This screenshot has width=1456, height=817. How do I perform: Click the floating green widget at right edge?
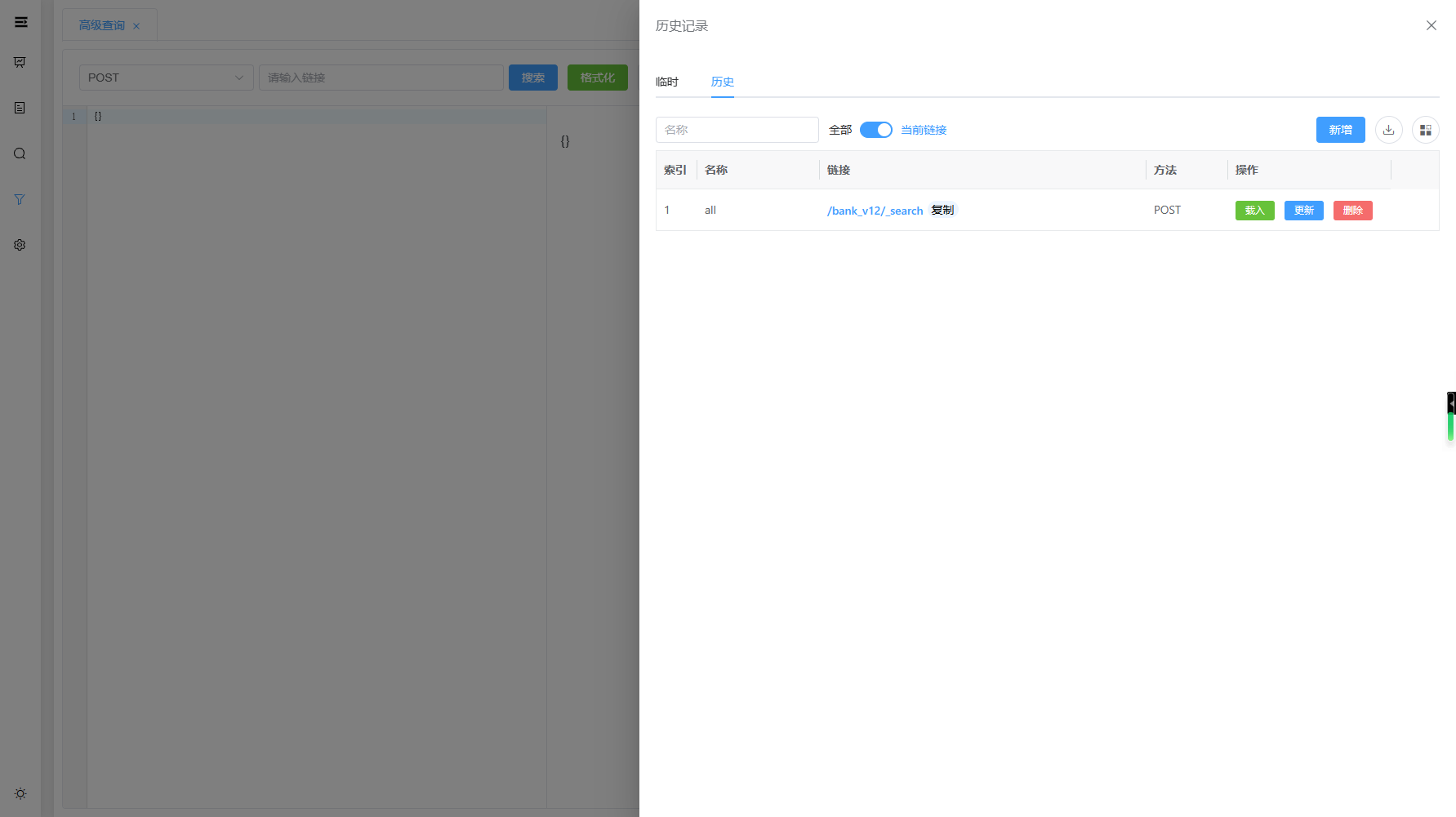[x=1451, y=416]
